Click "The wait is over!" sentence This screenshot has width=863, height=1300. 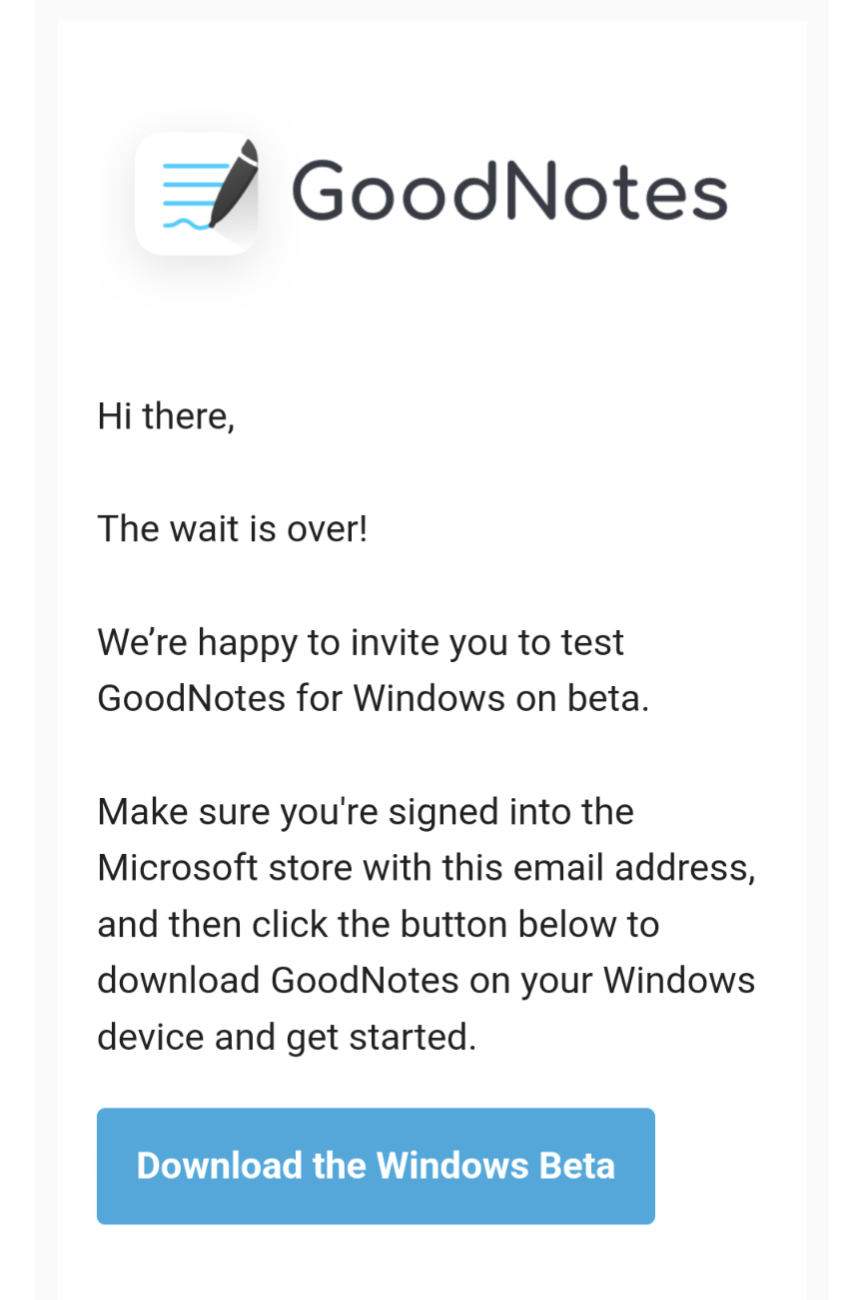(233, 528)
